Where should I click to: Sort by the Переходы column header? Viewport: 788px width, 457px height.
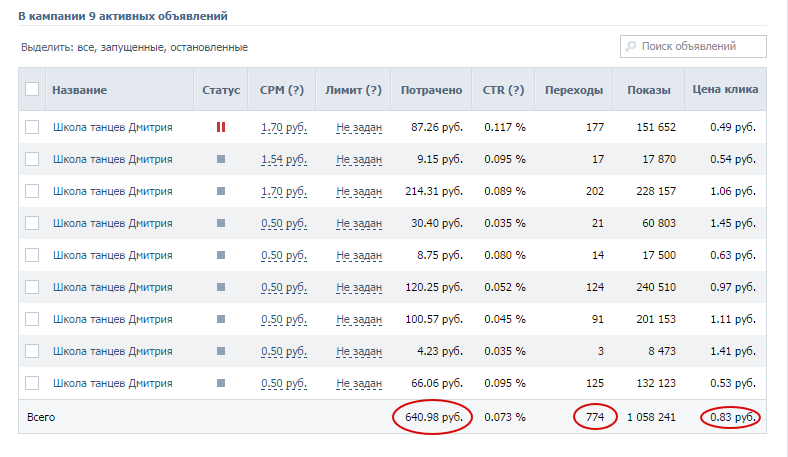[574, 90]
